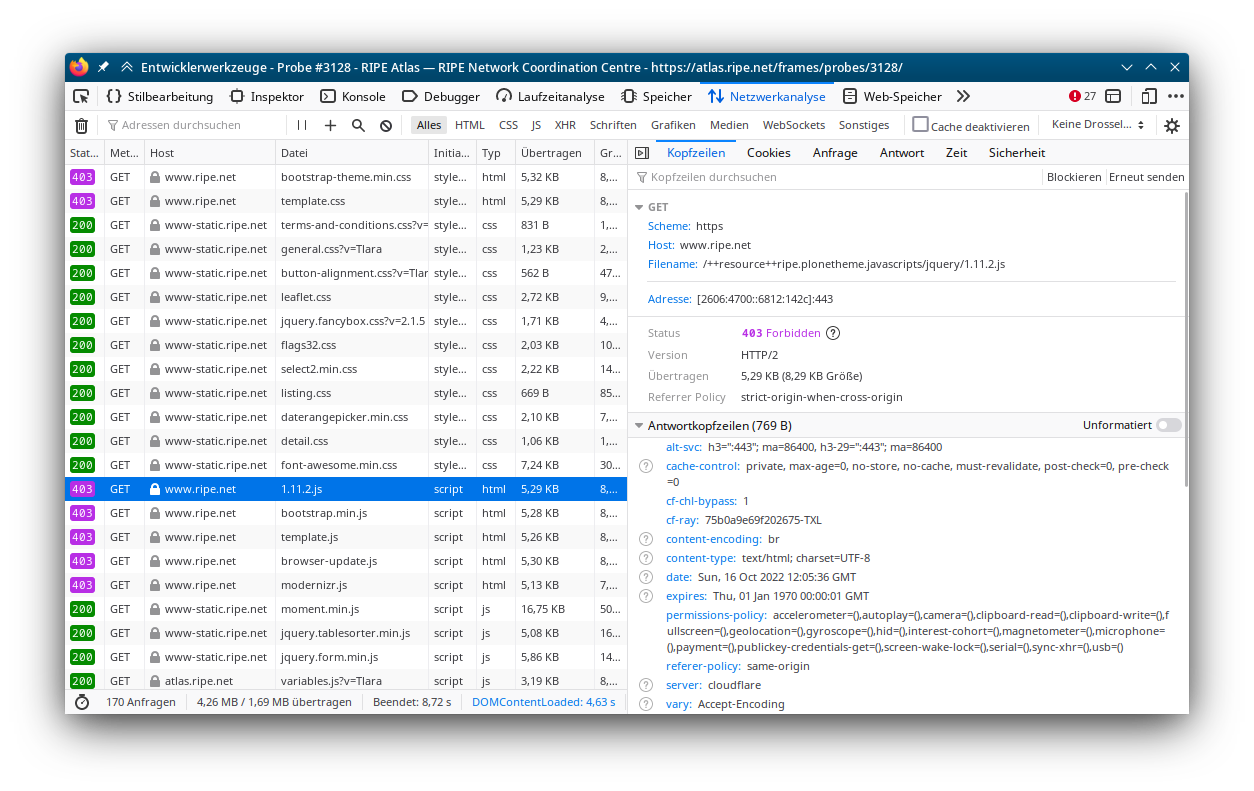The image size is (1254, 791).
Task: Filter requests by Grafiken
Action: [673, 126]
